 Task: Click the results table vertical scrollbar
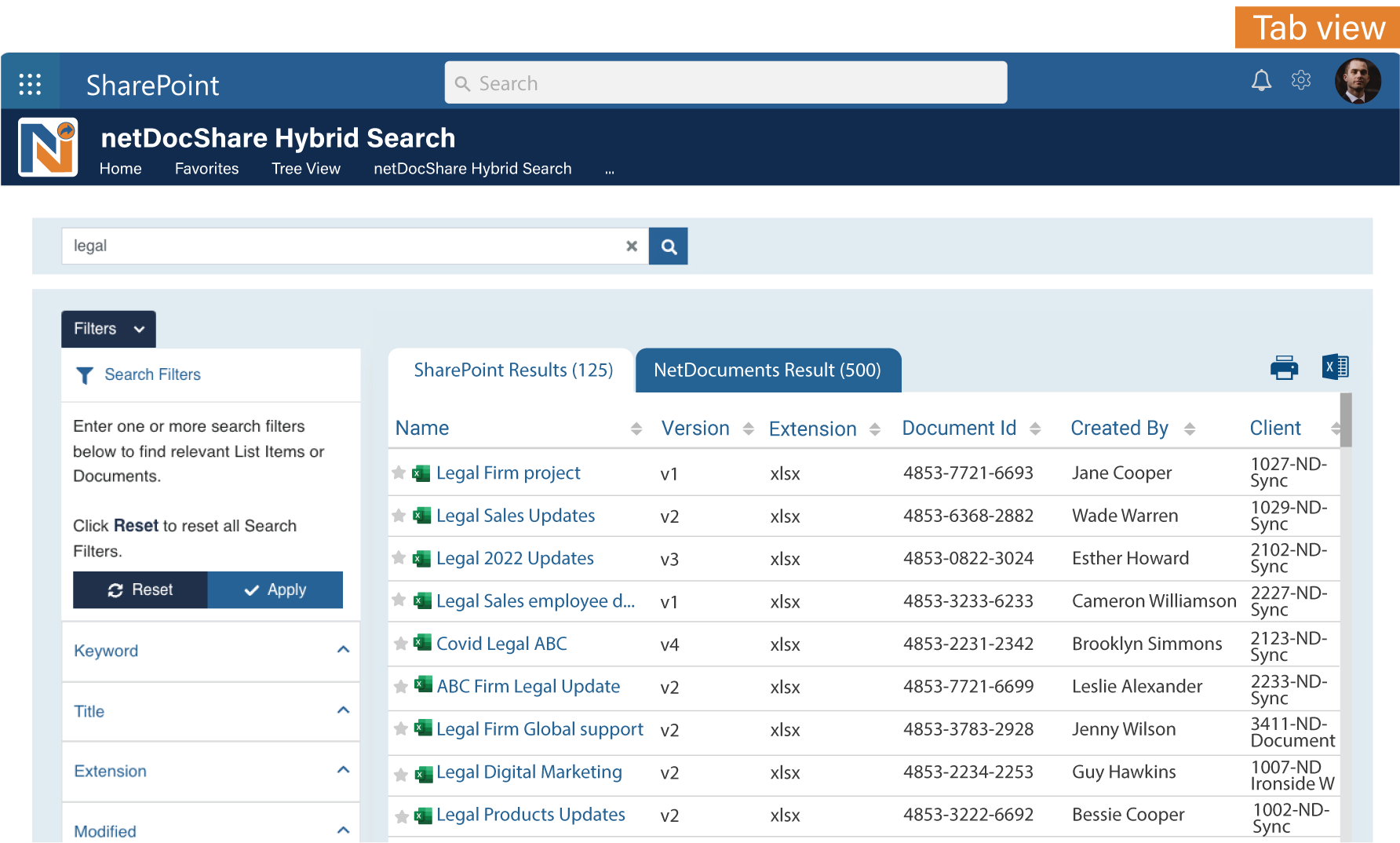pos(1346,421)
